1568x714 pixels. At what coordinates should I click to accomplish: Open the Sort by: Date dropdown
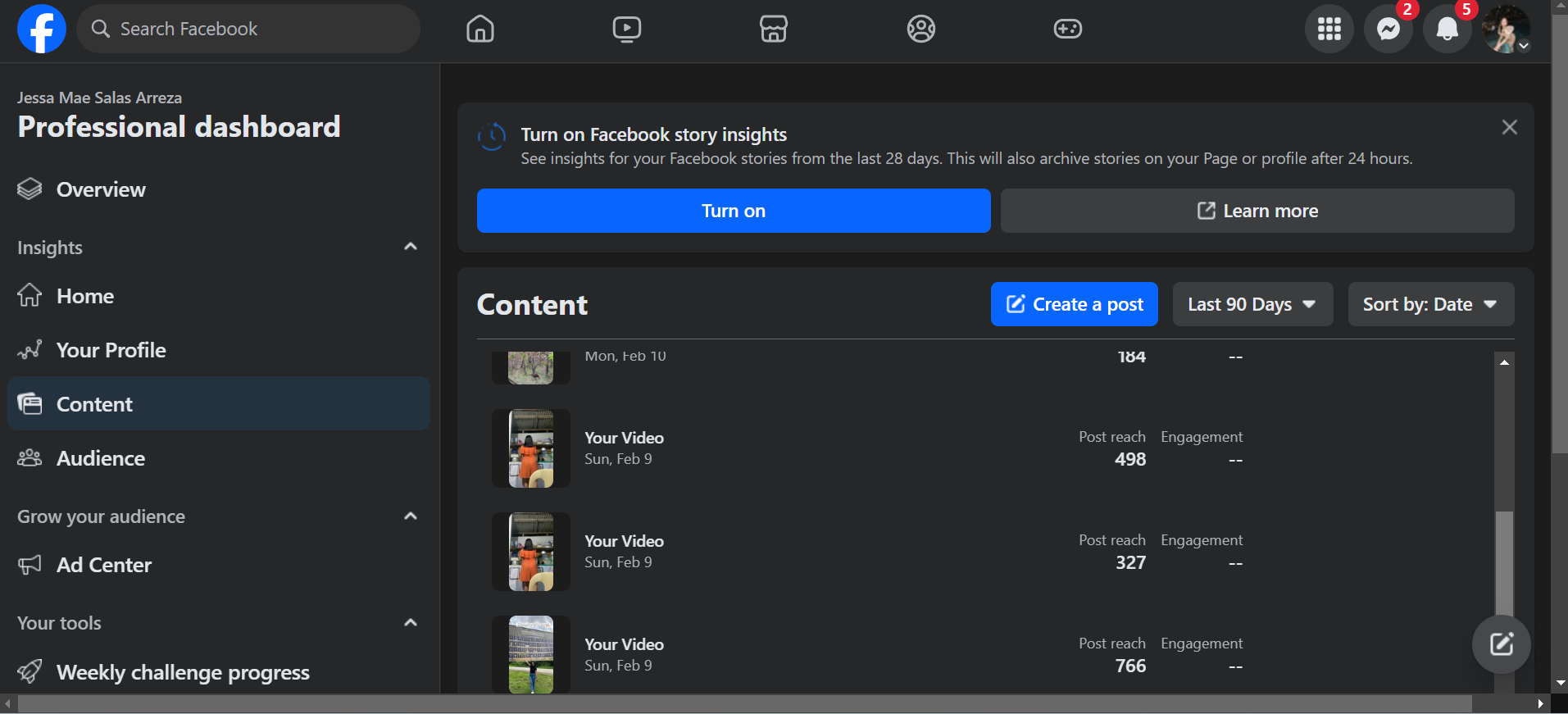point(1430,305)
